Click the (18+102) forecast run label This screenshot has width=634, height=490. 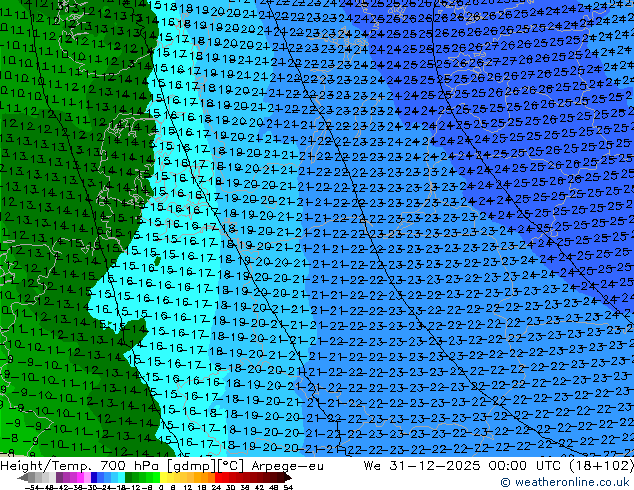point(603,466)
